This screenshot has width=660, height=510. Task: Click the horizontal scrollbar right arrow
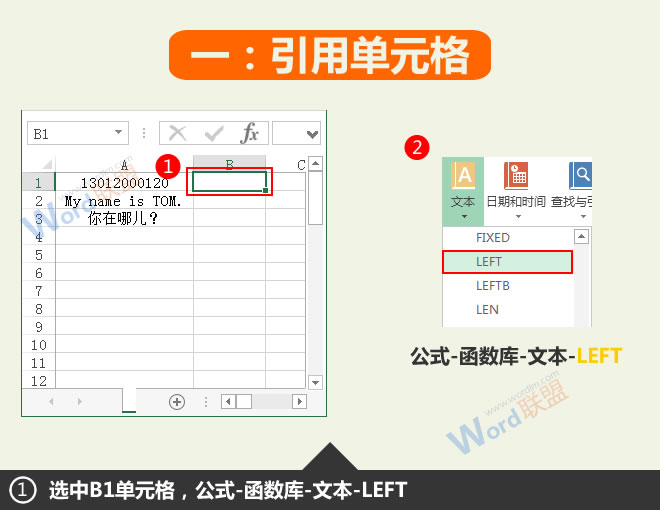coord(299,401)
